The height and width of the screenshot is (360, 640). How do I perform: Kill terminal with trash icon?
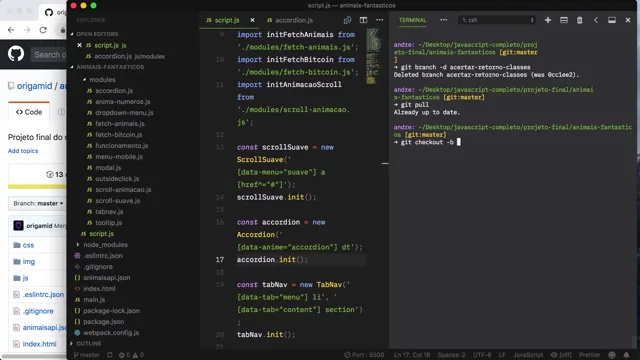[x=580, y=20]
